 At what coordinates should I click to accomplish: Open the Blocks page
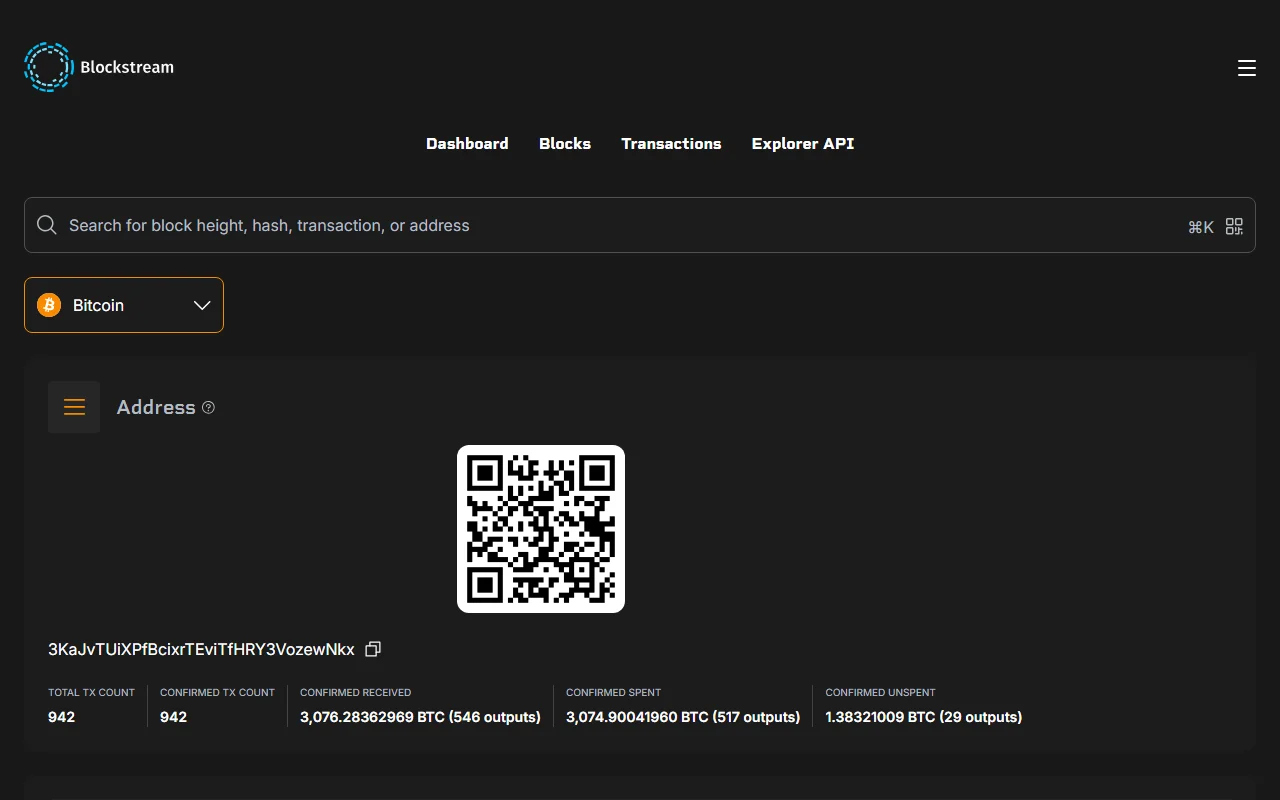(x=565, y=144)
